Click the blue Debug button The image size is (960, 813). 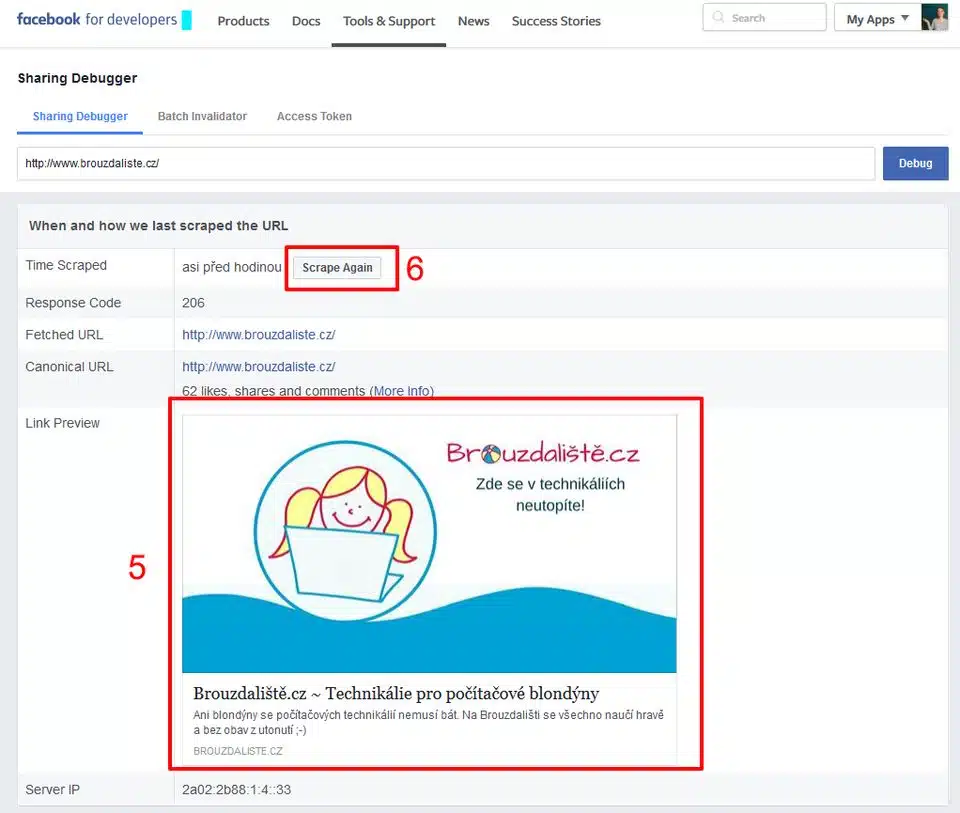915,163
